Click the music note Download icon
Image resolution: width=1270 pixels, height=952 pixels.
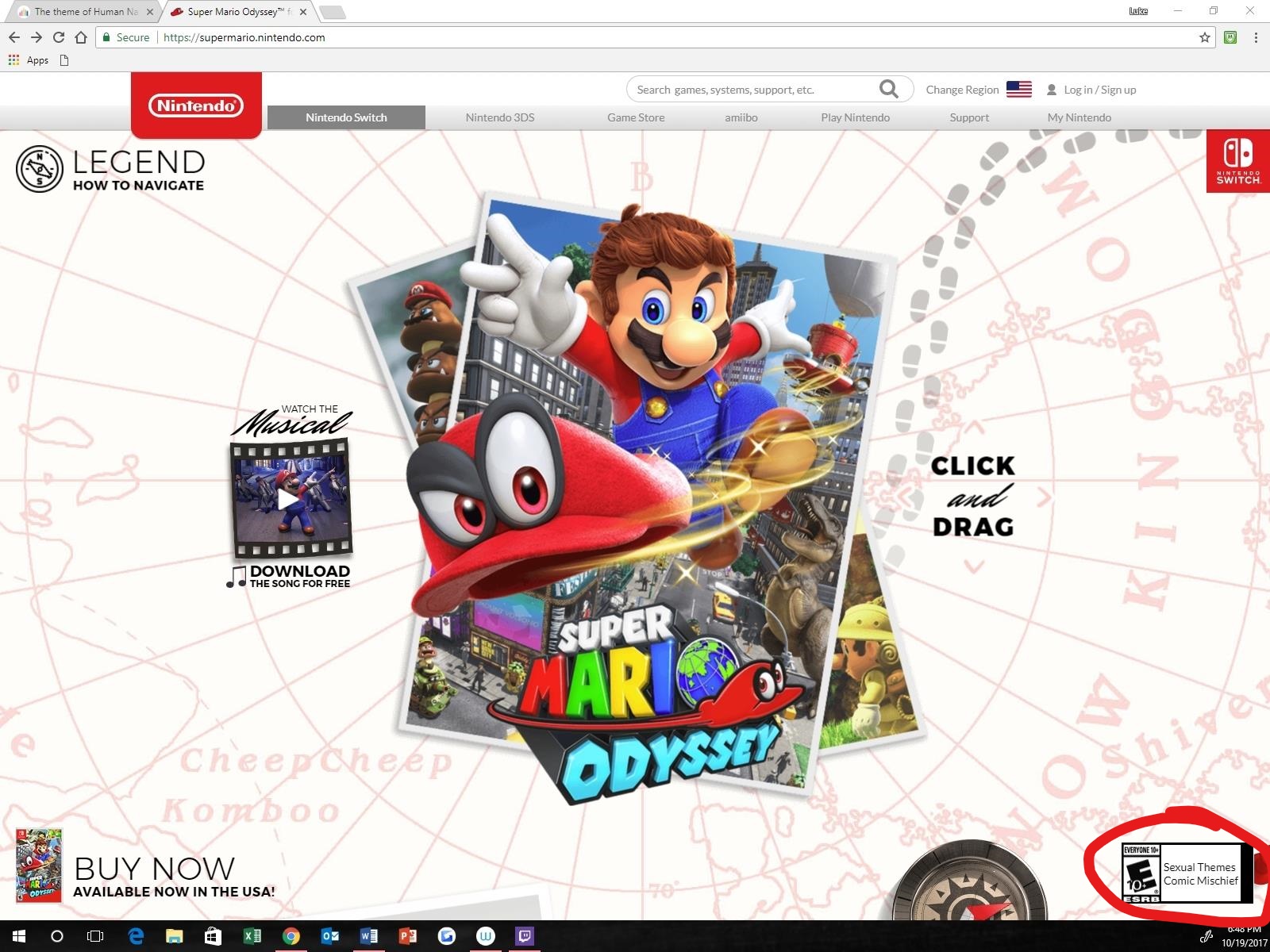(x=237, y=577)
